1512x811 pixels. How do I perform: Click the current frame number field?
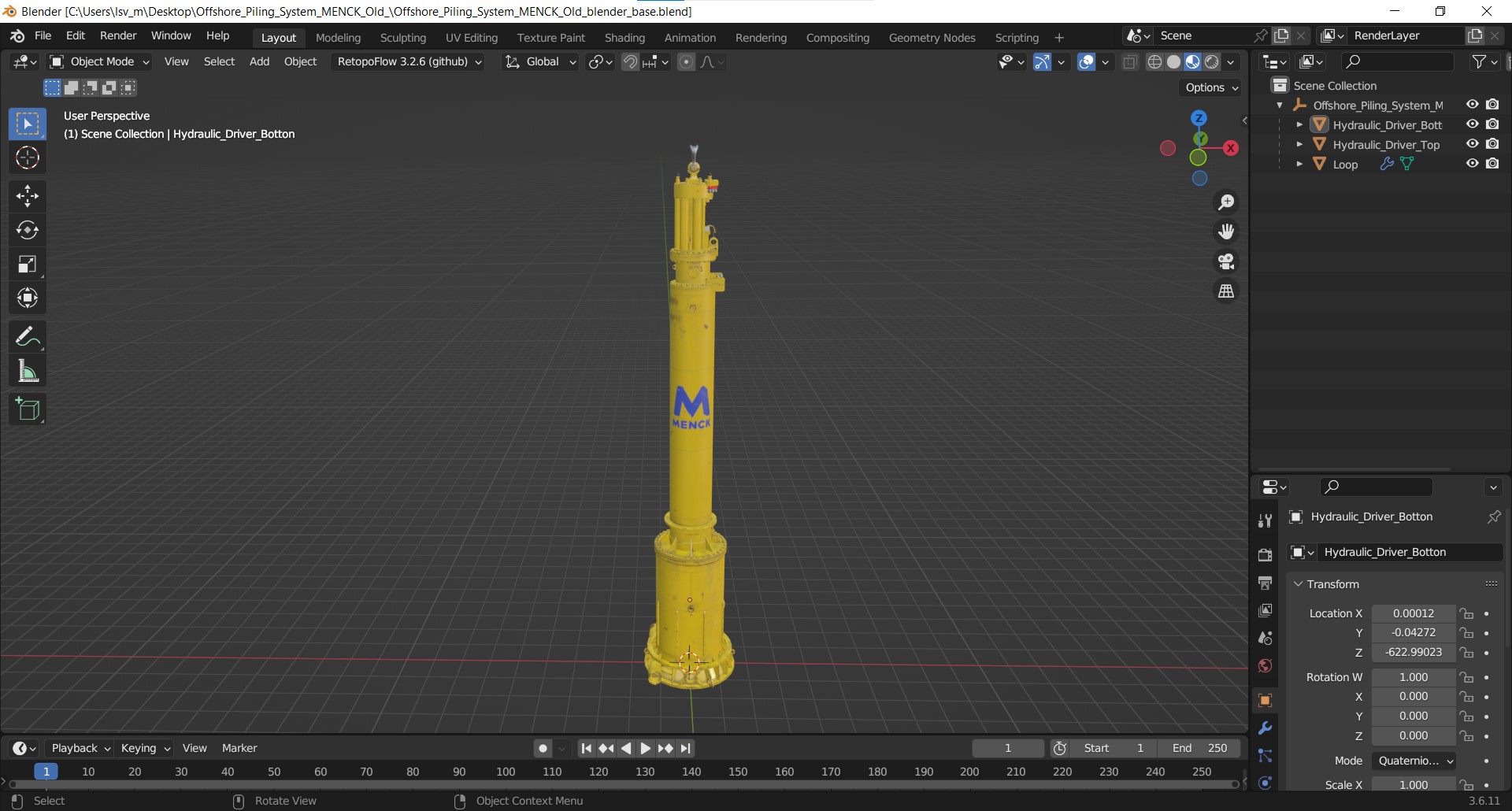click(1008, 748)
